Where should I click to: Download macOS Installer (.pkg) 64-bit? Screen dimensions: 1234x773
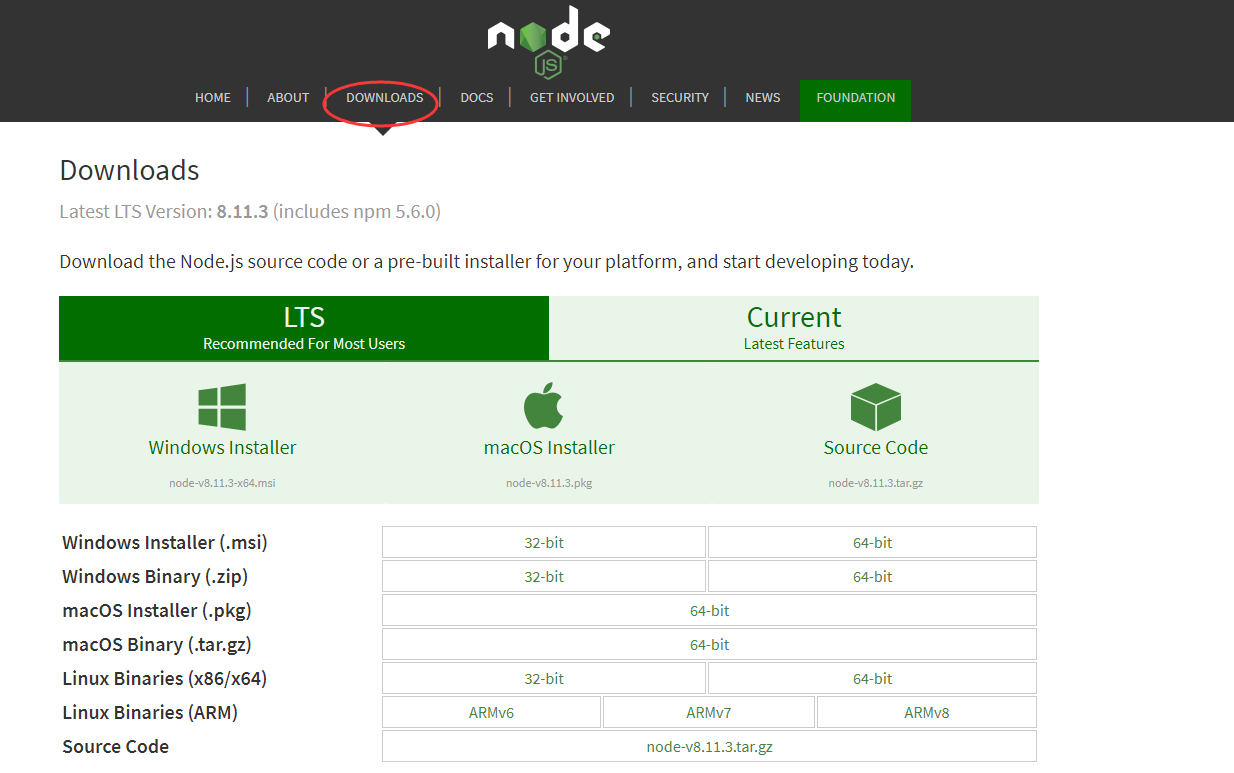710,610
